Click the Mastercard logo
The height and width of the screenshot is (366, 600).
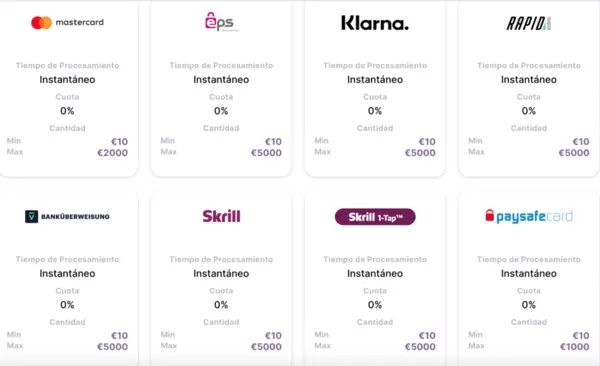click(67, 23)
